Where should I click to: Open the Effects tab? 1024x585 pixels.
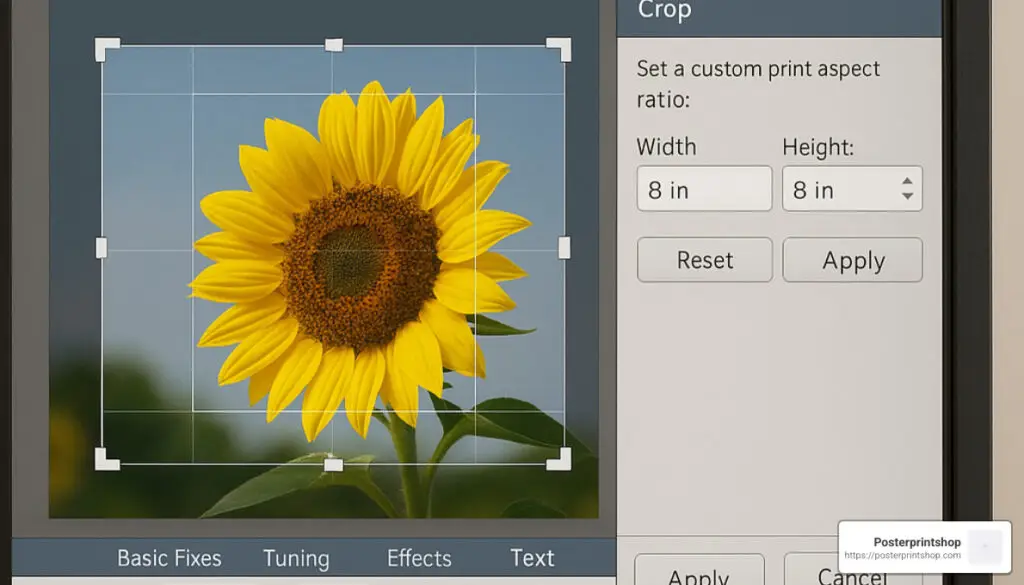coord(419,558)
